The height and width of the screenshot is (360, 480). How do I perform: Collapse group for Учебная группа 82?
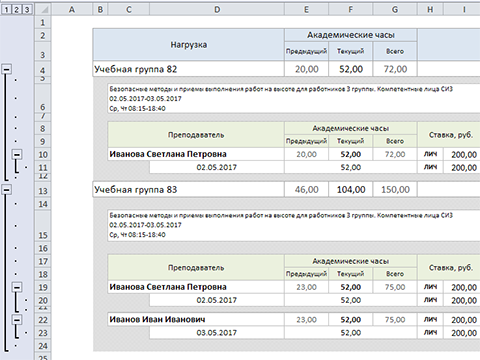(x=7, y=69)
